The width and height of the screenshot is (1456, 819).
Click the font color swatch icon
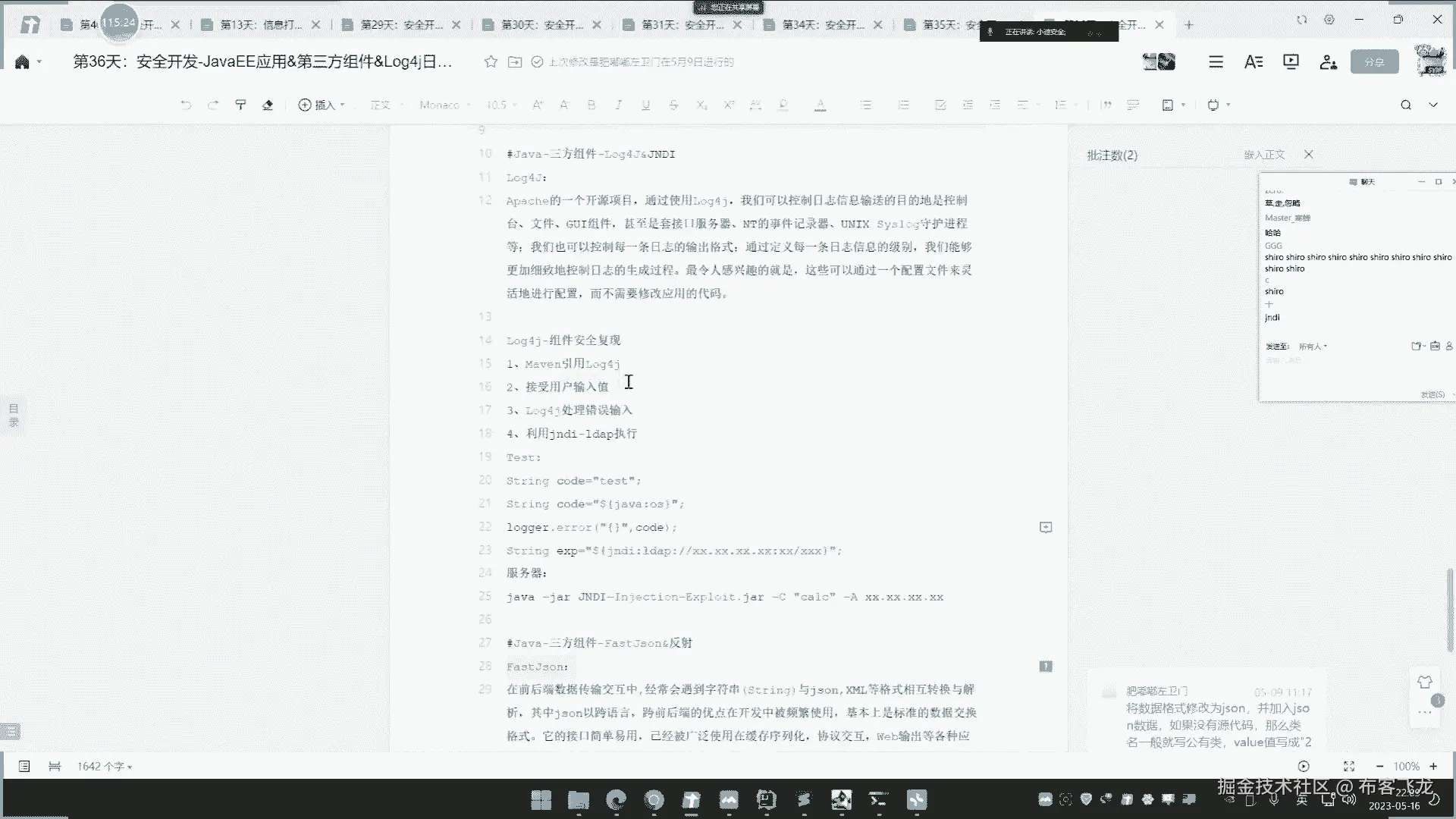pos(820,105)
